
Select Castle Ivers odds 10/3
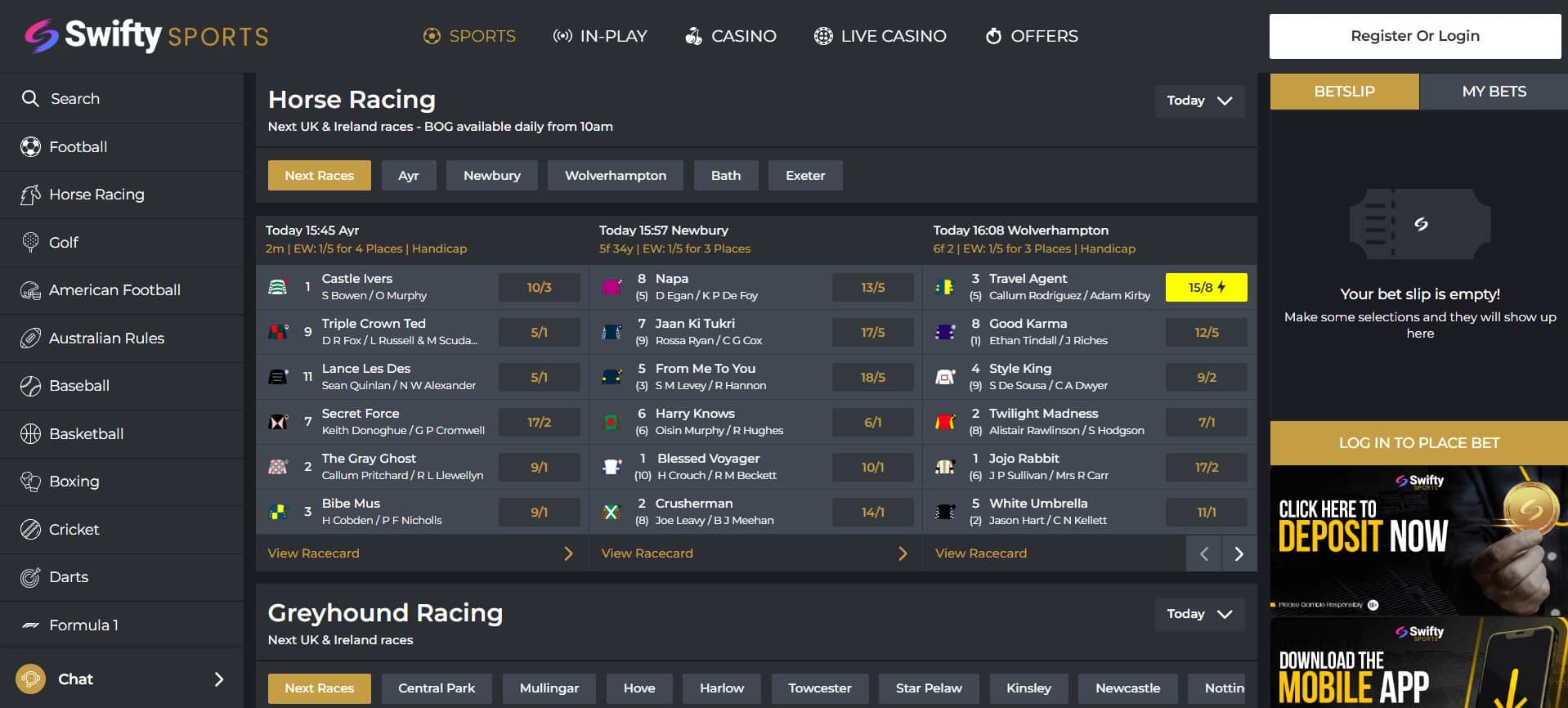coord(539,288)
